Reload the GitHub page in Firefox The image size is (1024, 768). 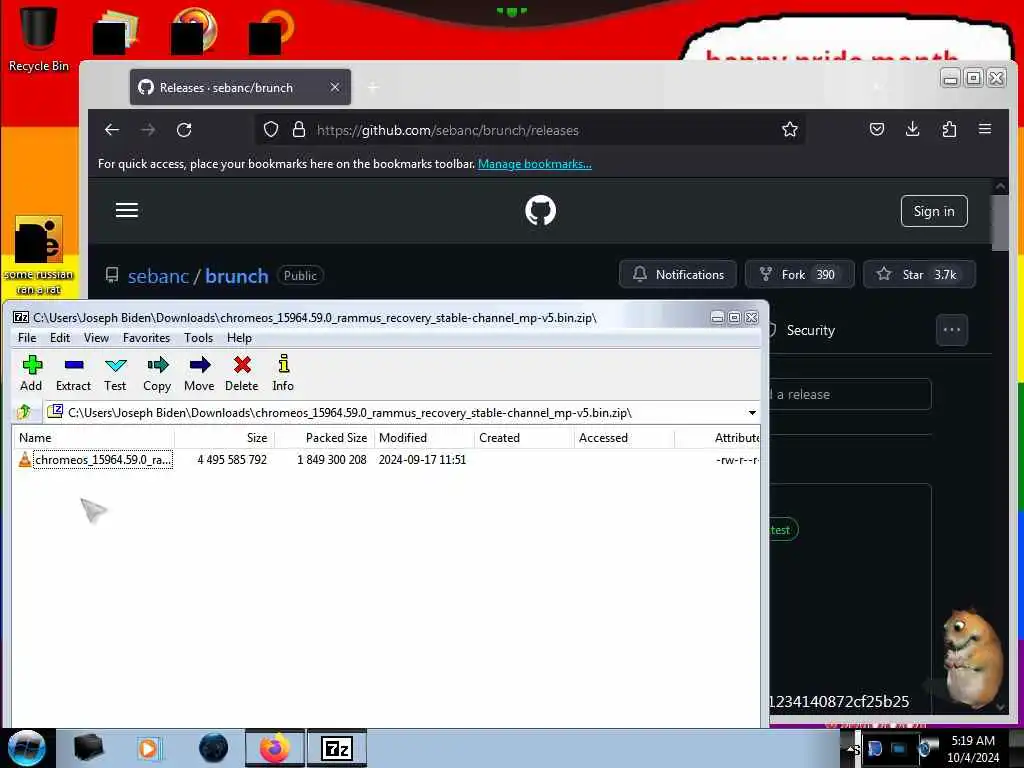pyautogui.click(x=184, y=130)
